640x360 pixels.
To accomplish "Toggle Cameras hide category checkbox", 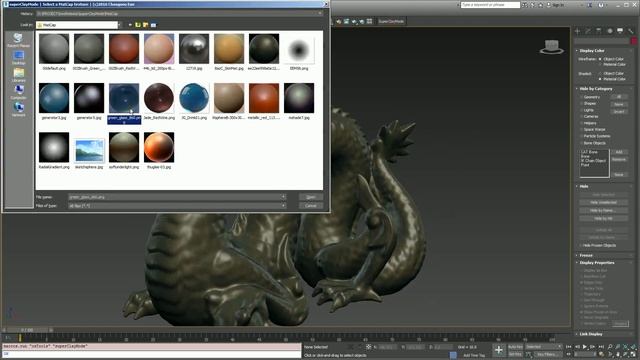I will pyautogui.click(x=581, y=117).
